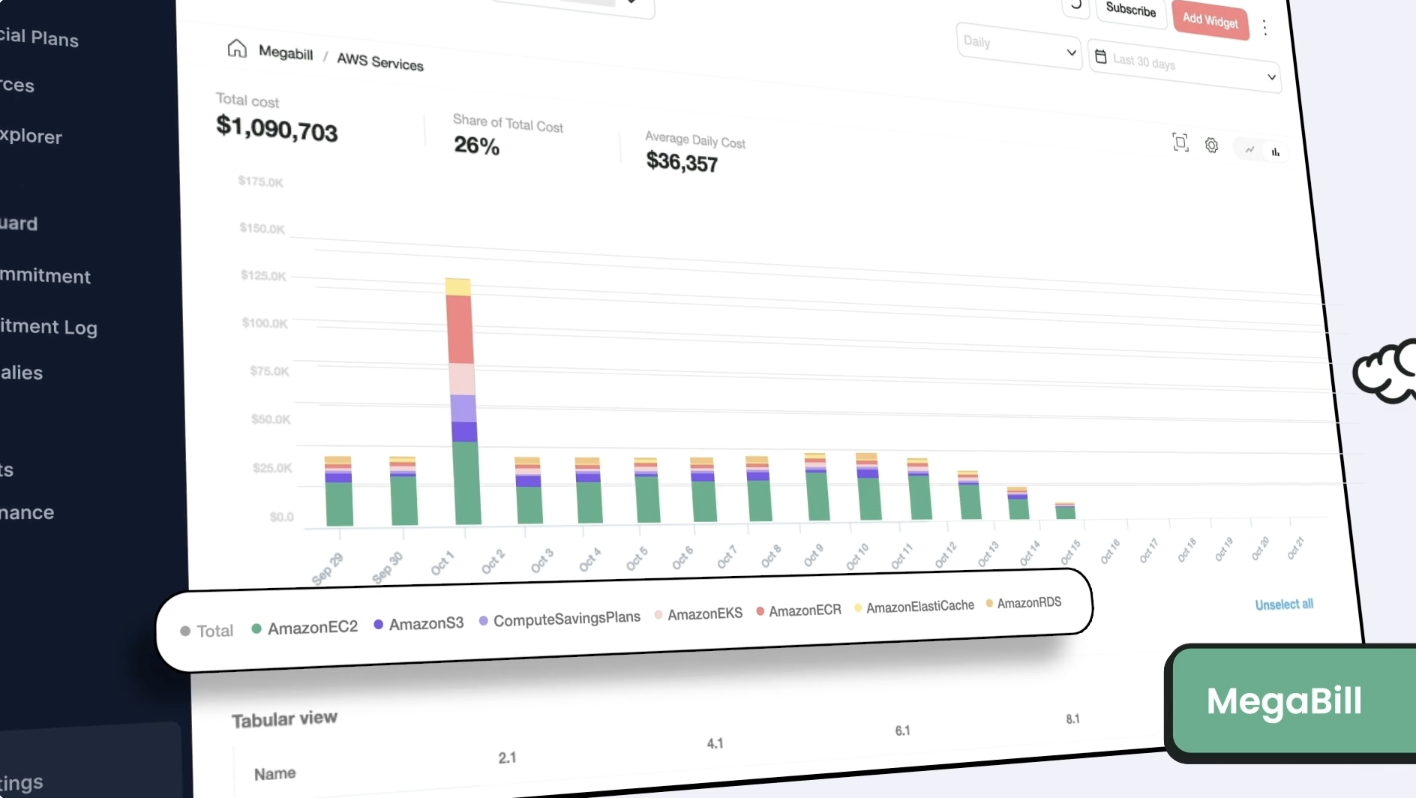Viewport: 1416px width, 798px height.
Task: Click the calendar icon in date range
Action: (1099, 57)
